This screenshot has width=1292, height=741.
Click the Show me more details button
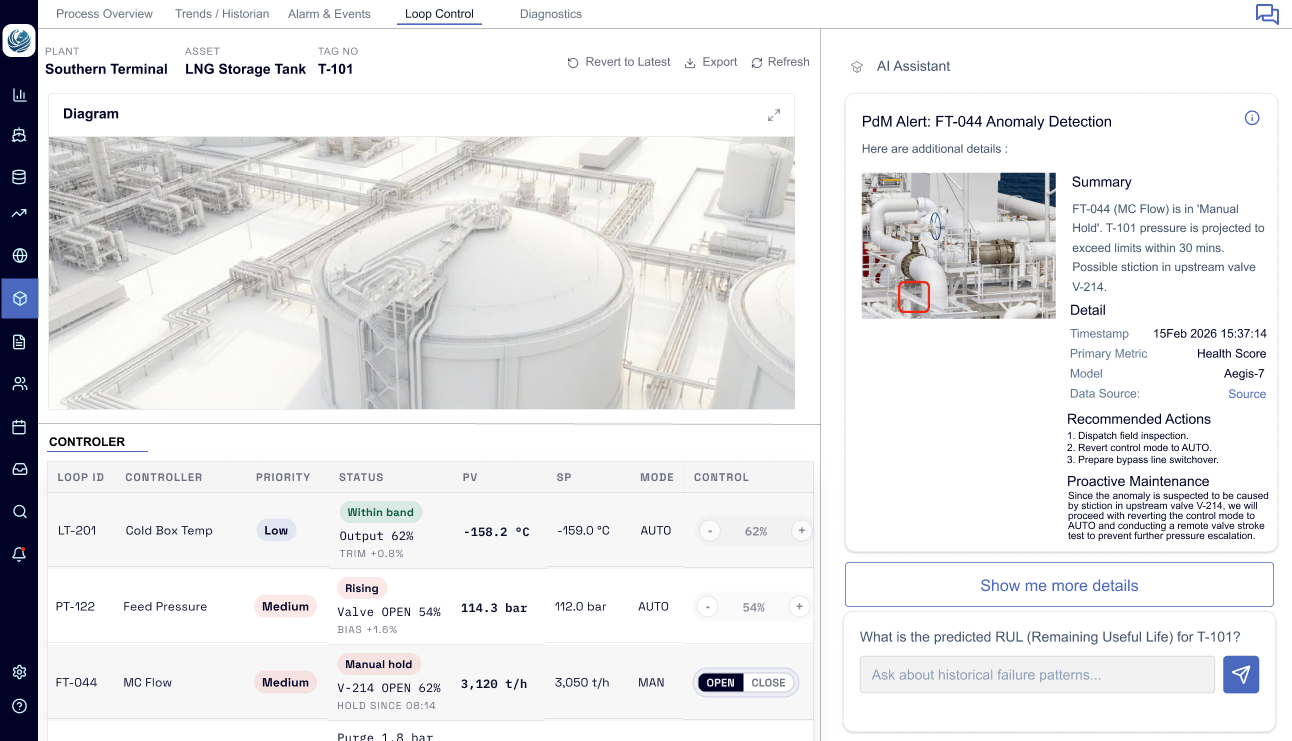pos(1058,585)
